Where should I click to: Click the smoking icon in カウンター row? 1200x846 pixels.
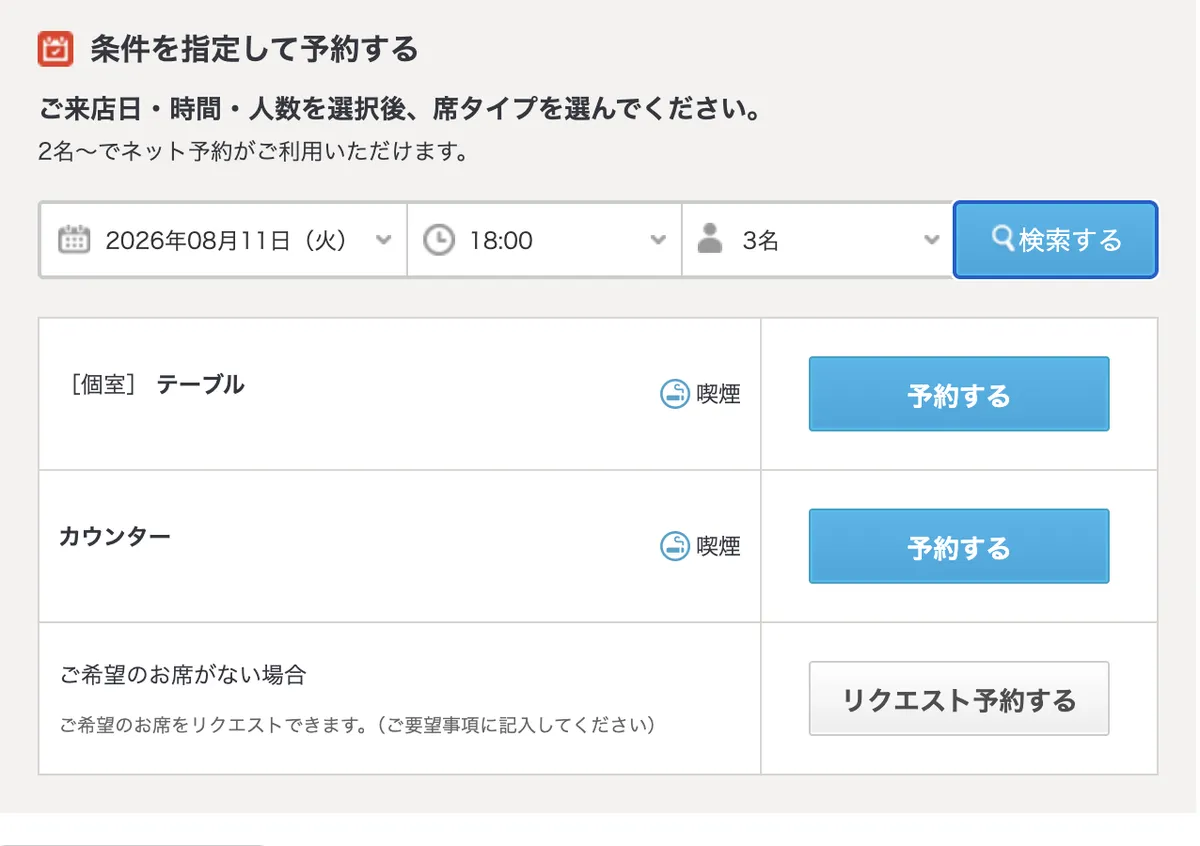[x=675, y=546]
